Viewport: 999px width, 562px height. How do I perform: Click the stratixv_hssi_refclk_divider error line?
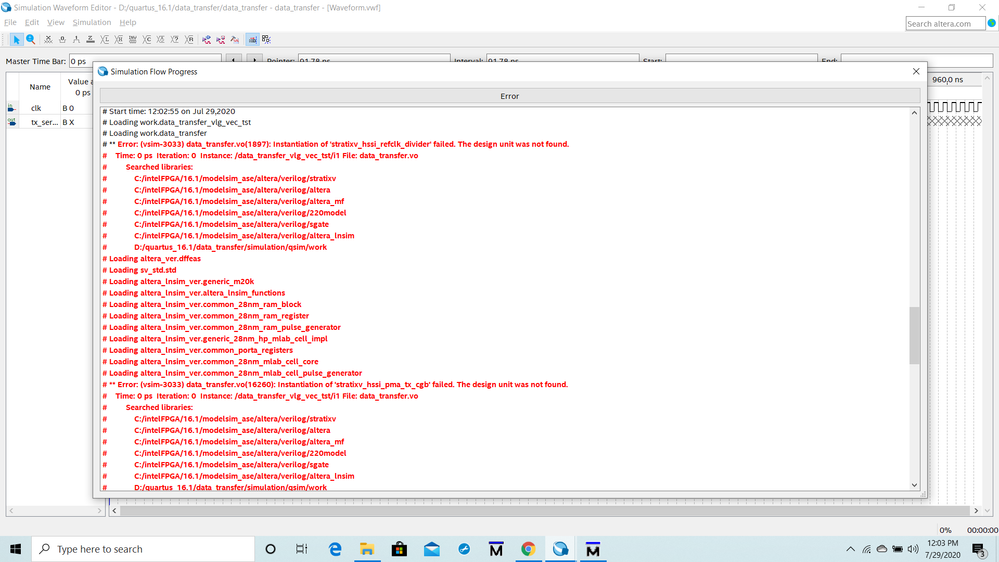(336, 144)
